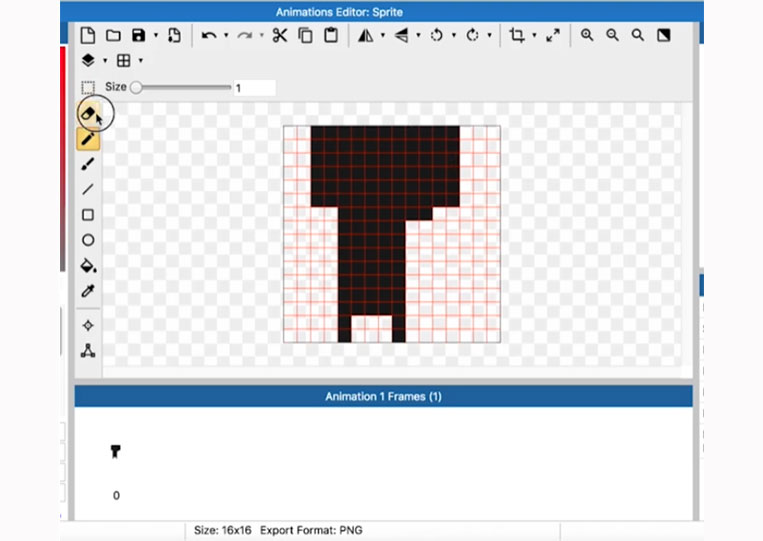This screenshot has width=763, height=541.
Task: Click the resize image icon
Action: [x=553, y=35]
